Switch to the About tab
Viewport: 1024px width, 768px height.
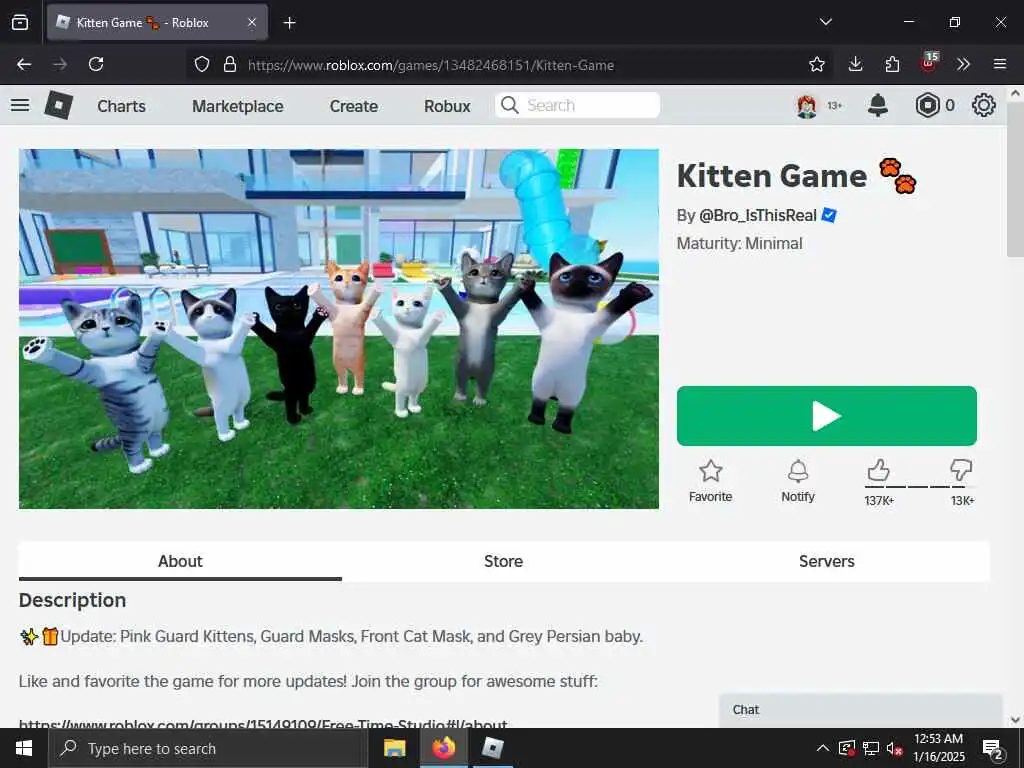tap(180, 561)
